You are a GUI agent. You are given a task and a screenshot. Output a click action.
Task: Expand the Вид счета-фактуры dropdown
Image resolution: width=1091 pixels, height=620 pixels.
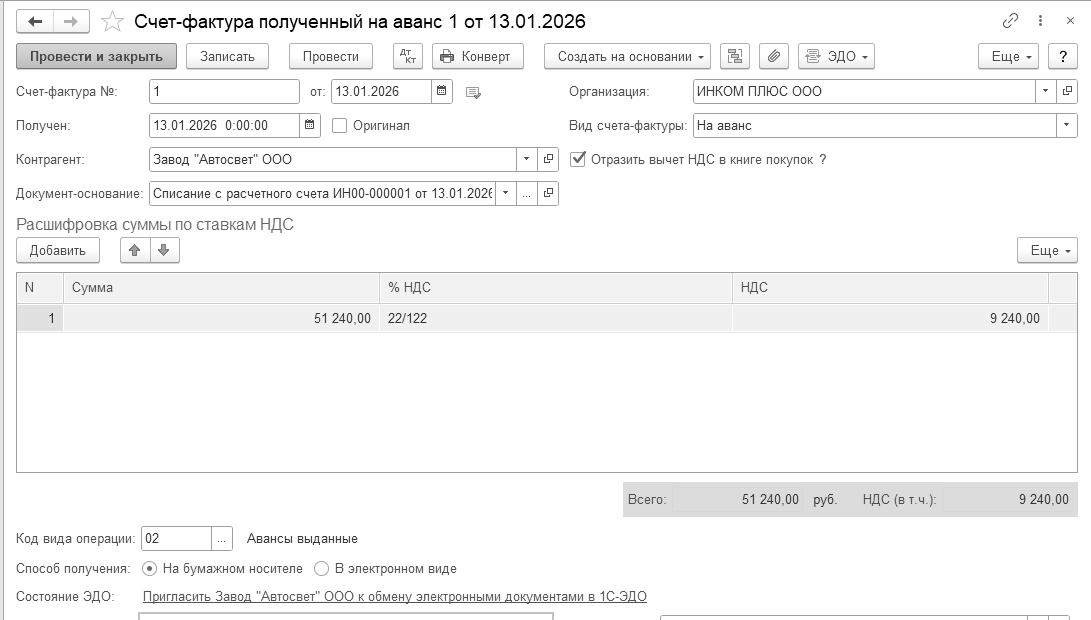point(1067,125)
